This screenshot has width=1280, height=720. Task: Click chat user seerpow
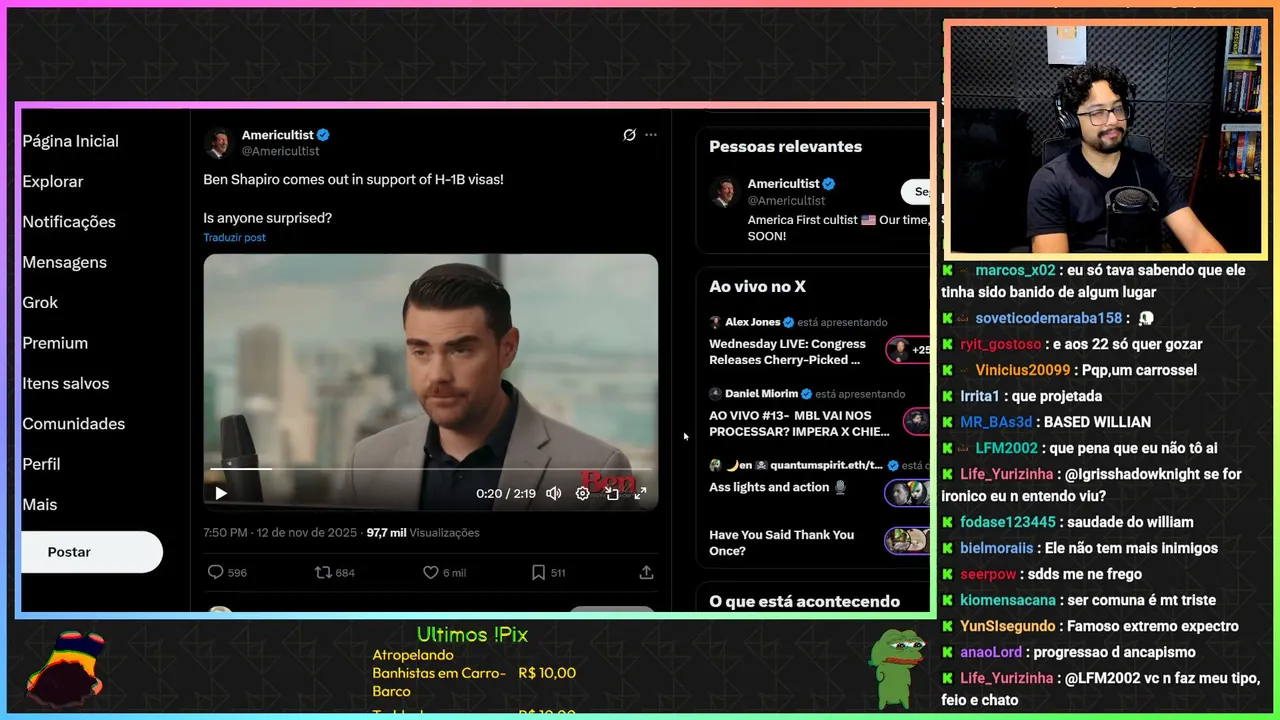pos(988,574)
